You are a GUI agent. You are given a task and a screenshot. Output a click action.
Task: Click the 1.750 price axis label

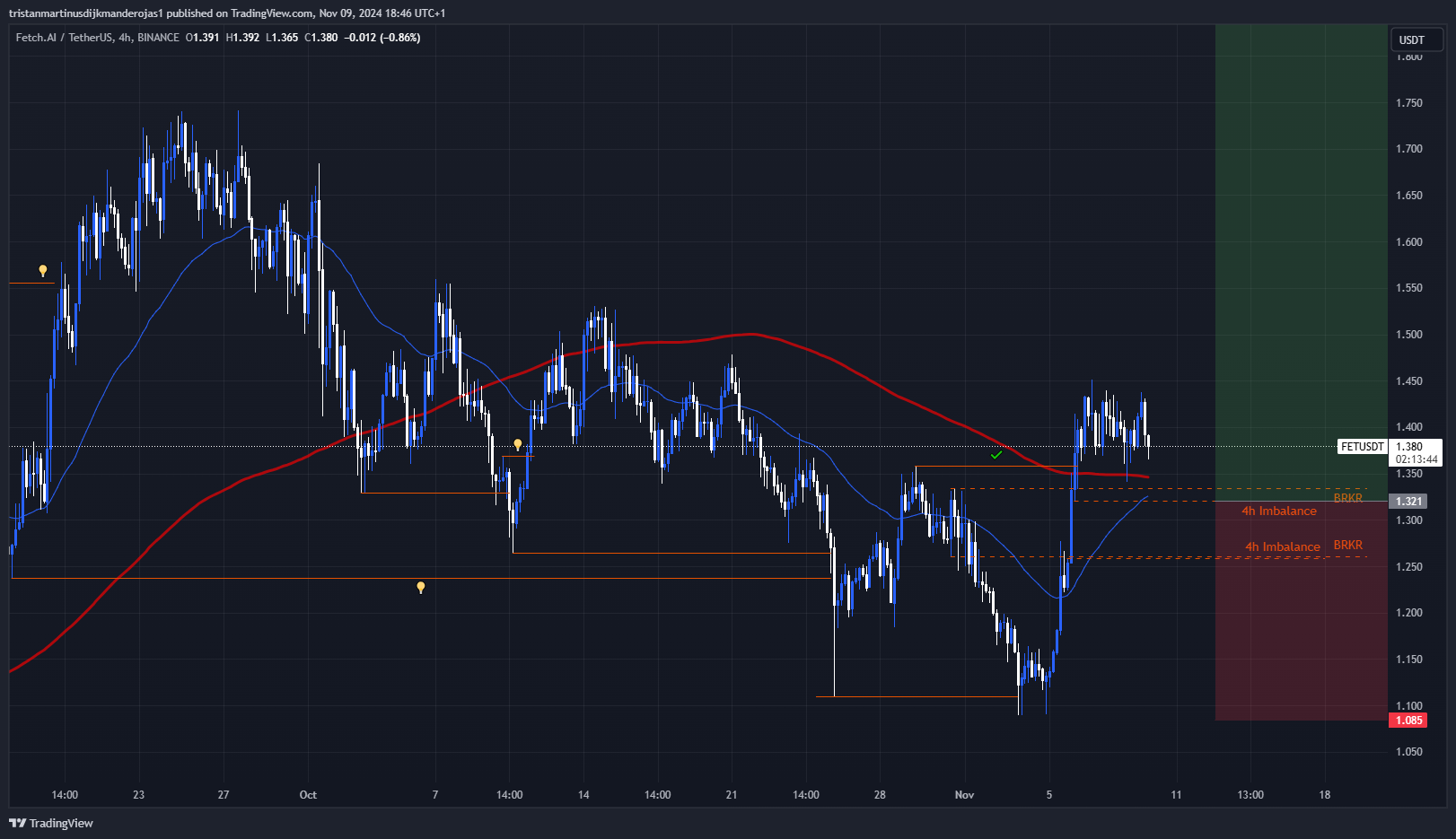pos(1408,103)
